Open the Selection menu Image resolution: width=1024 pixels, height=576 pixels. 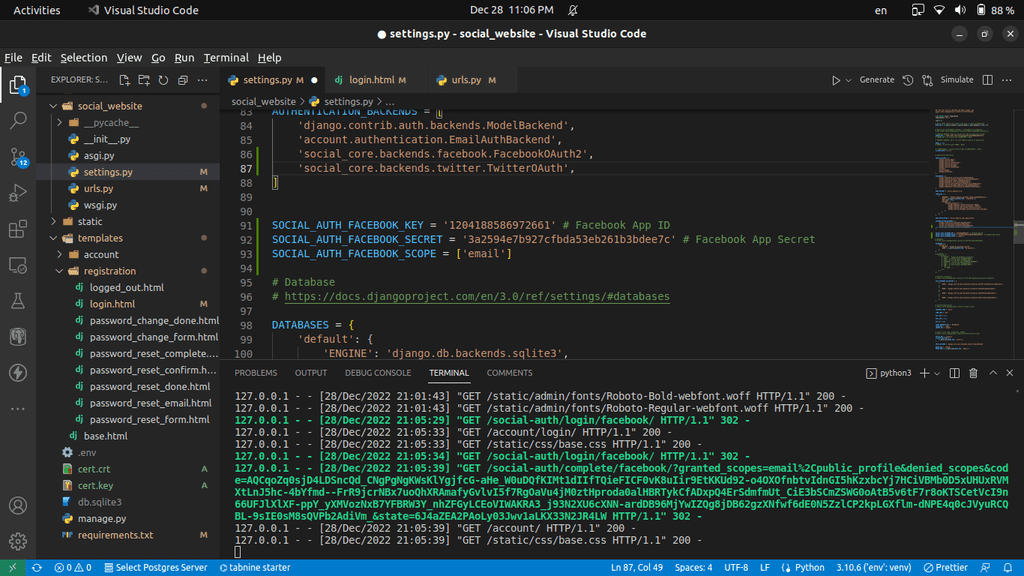click(x=84, y=57)
